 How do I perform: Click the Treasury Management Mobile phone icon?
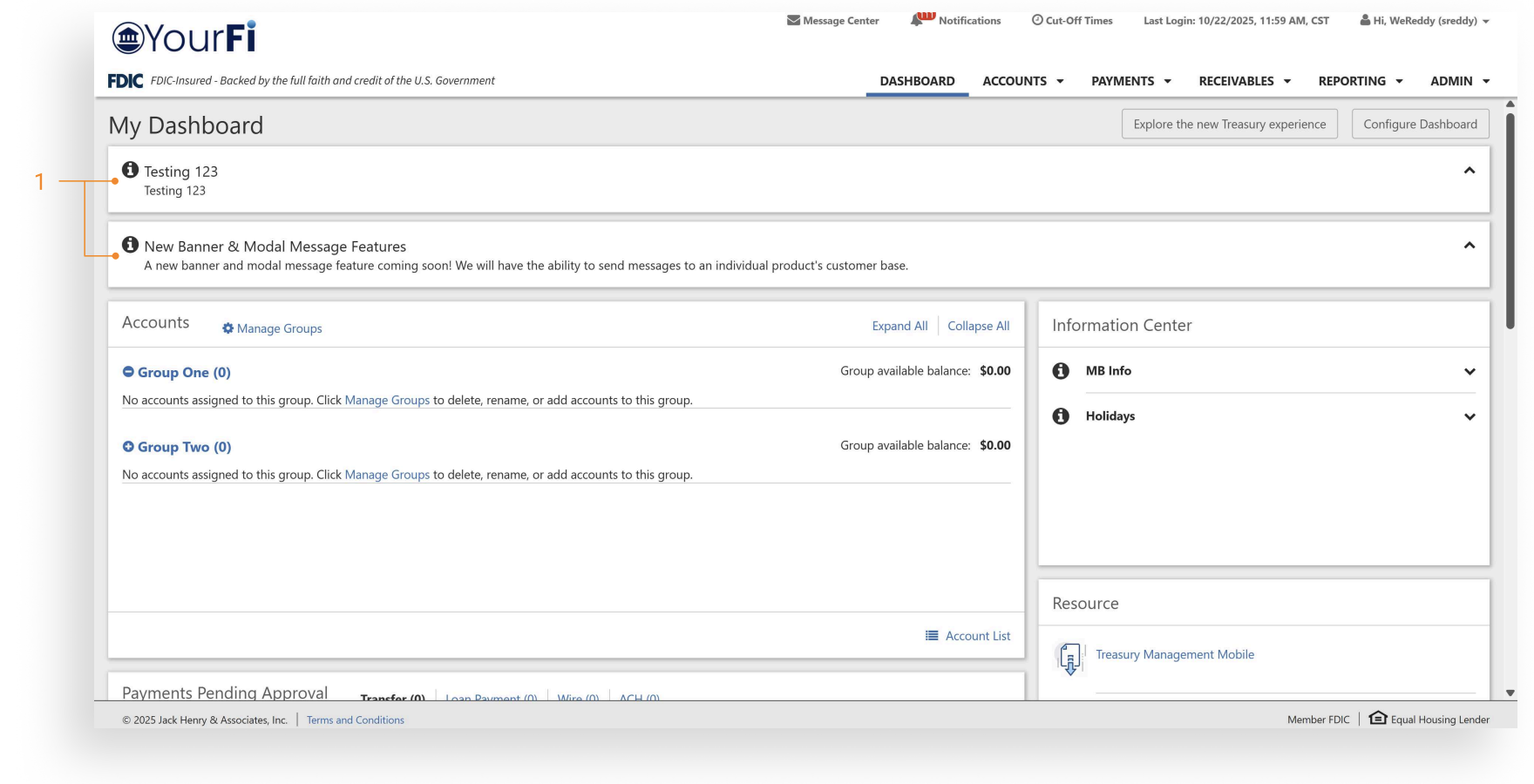1070,658
